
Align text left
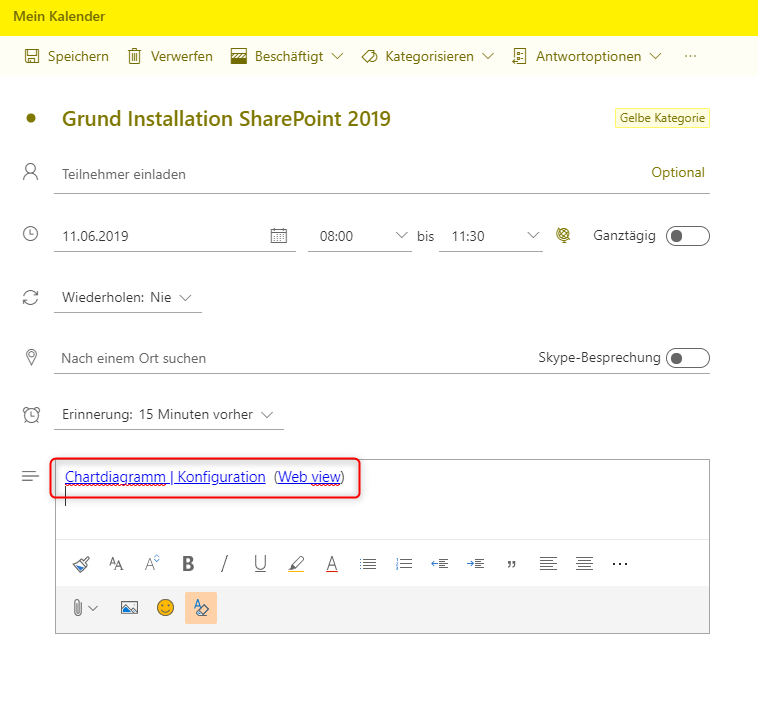548,564
